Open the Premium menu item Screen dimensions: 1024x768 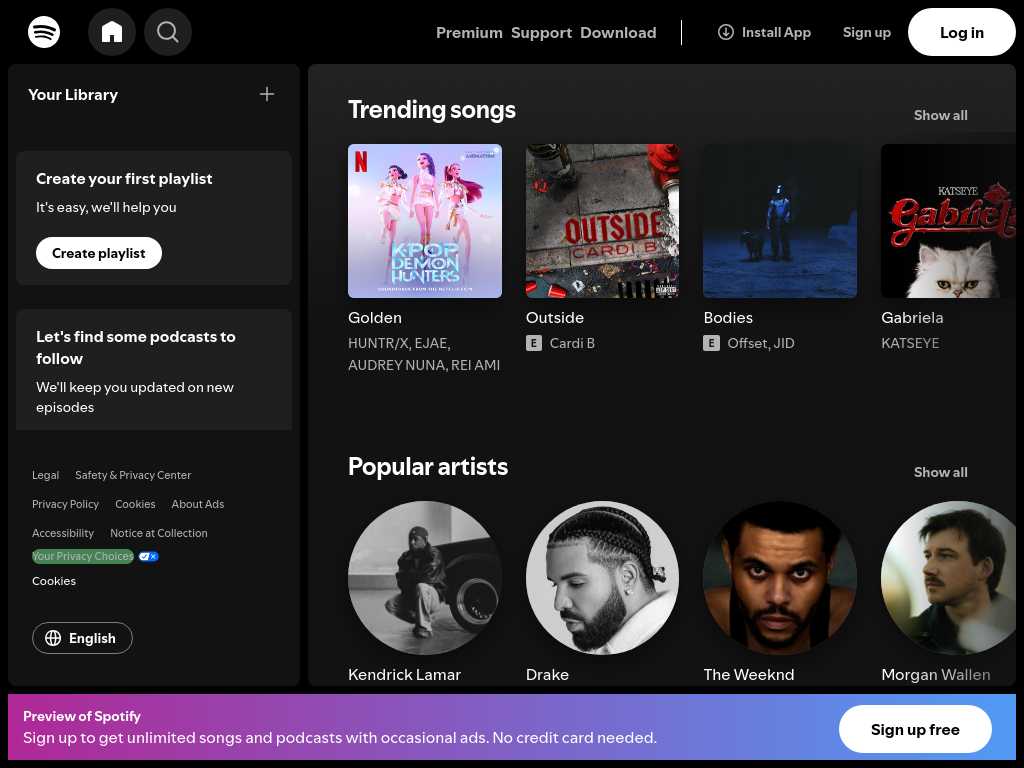pos(469,33)
